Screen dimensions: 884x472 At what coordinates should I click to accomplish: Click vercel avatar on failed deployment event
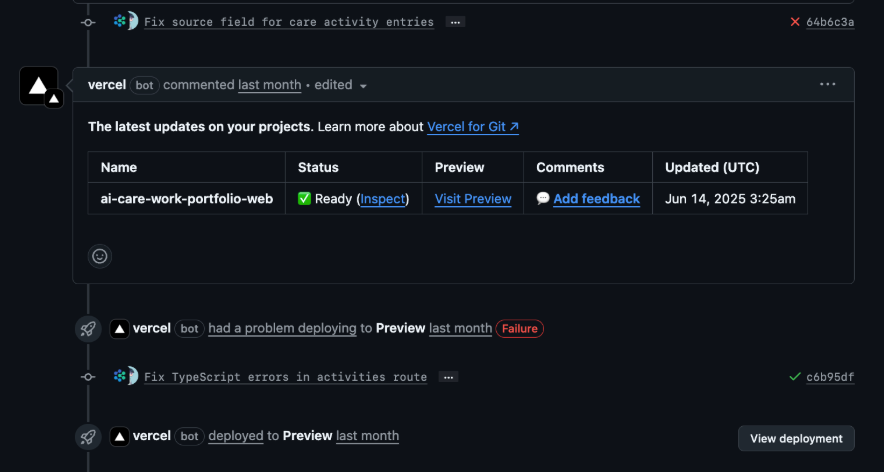pyautogui.click(x=120, y=329)
